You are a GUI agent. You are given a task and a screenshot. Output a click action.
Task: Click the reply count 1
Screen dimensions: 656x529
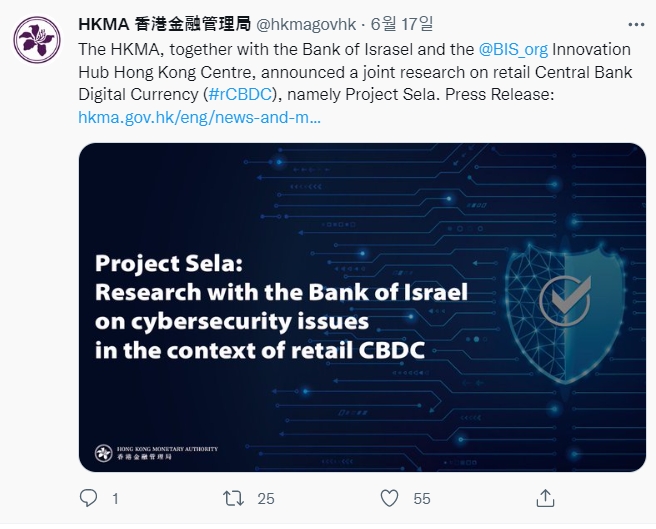coord(116,498)
